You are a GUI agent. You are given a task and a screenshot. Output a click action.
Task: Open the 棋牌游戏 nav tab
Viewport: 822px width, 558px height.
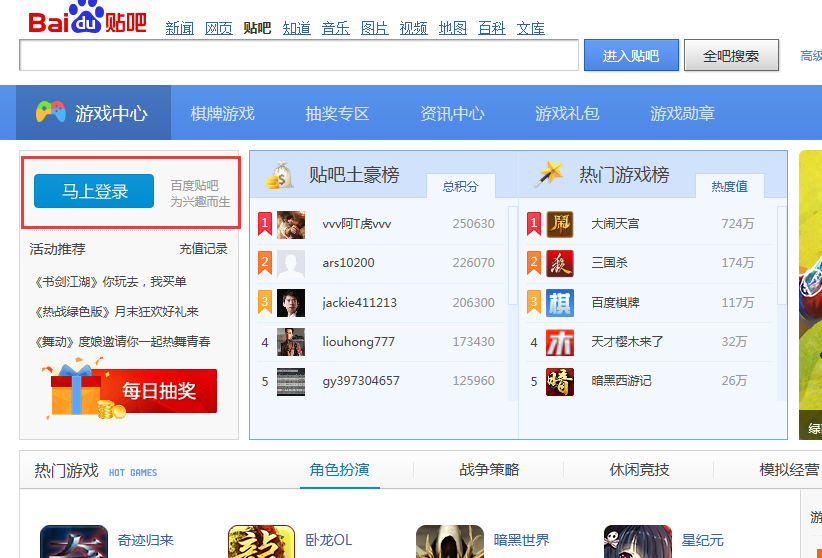222,113
